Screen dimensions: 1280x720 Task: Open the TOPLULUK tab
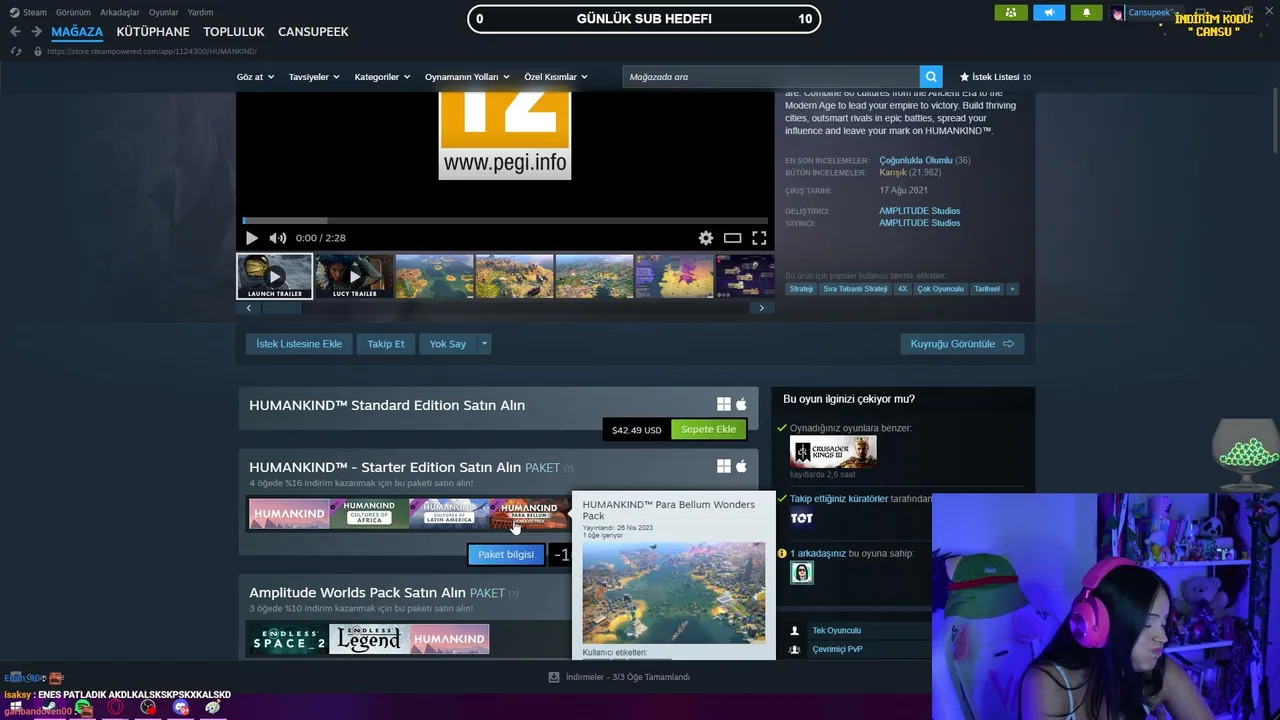pyautogui.click(x=234, y=32)
